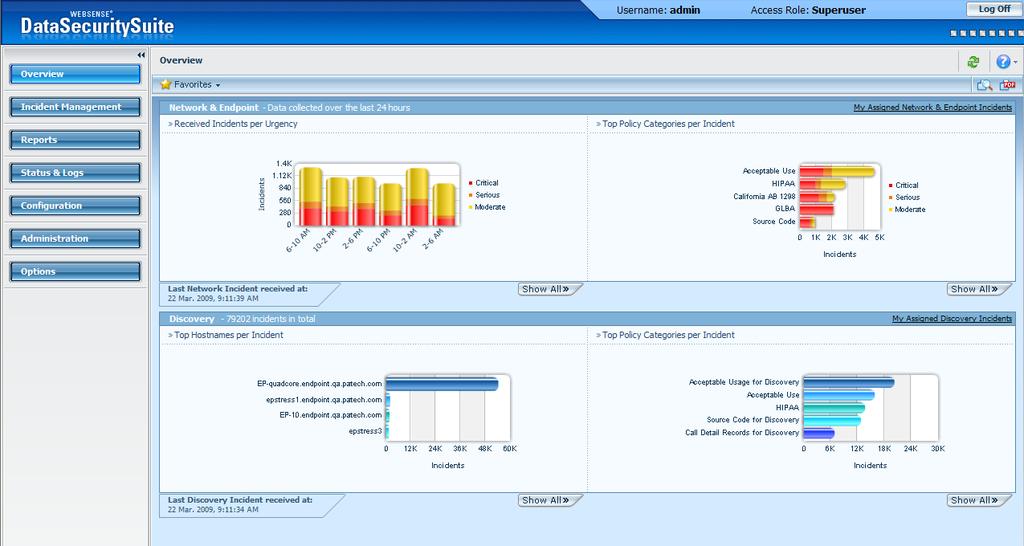Open My Assigned Network & Endpoint Incidents link
The height and width of the screenshot is (546, 1024).
[933, 107]
